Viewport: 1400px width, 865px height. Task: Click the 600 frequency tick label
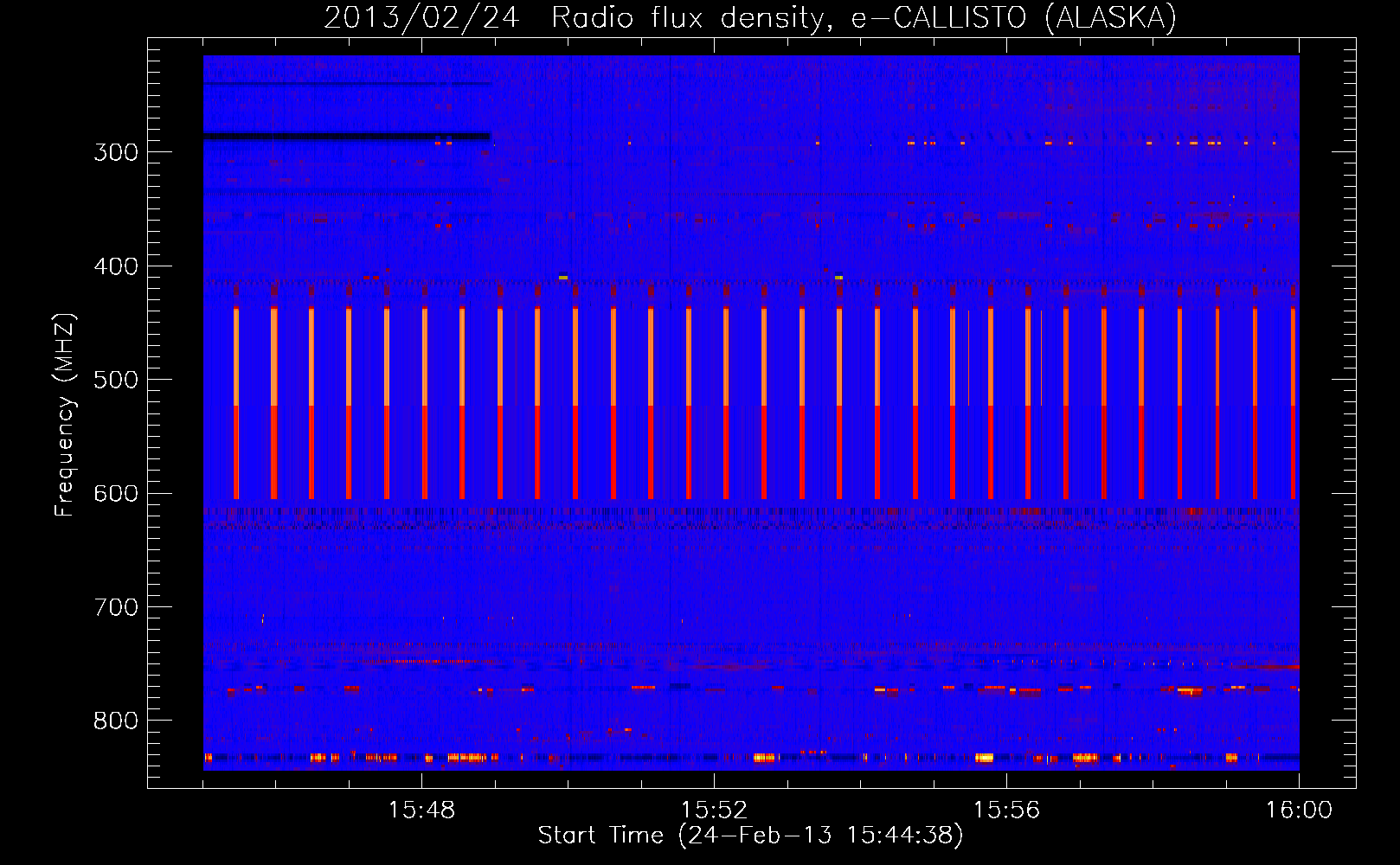(116, 494)
